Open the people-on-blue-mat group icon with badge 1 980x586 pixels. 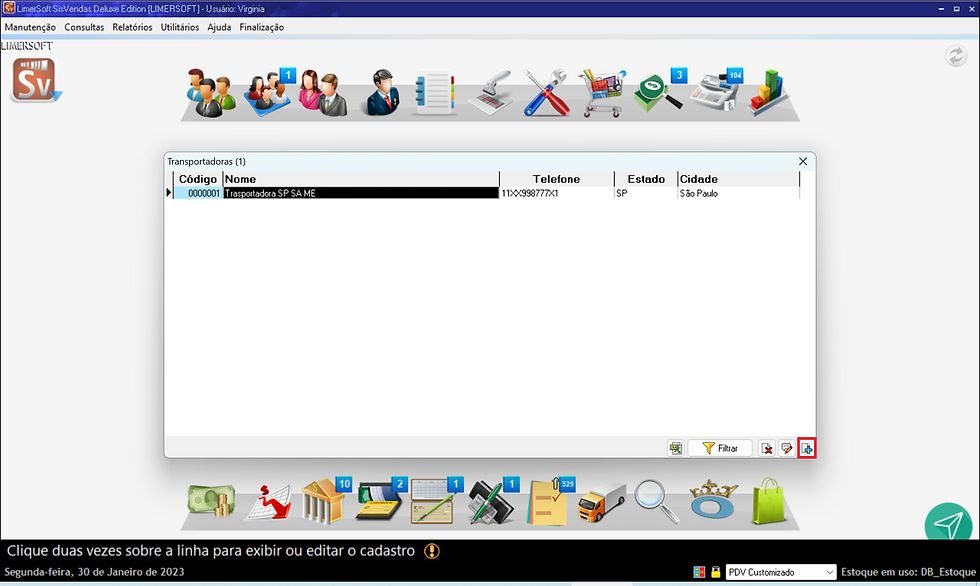pos(270,92)
